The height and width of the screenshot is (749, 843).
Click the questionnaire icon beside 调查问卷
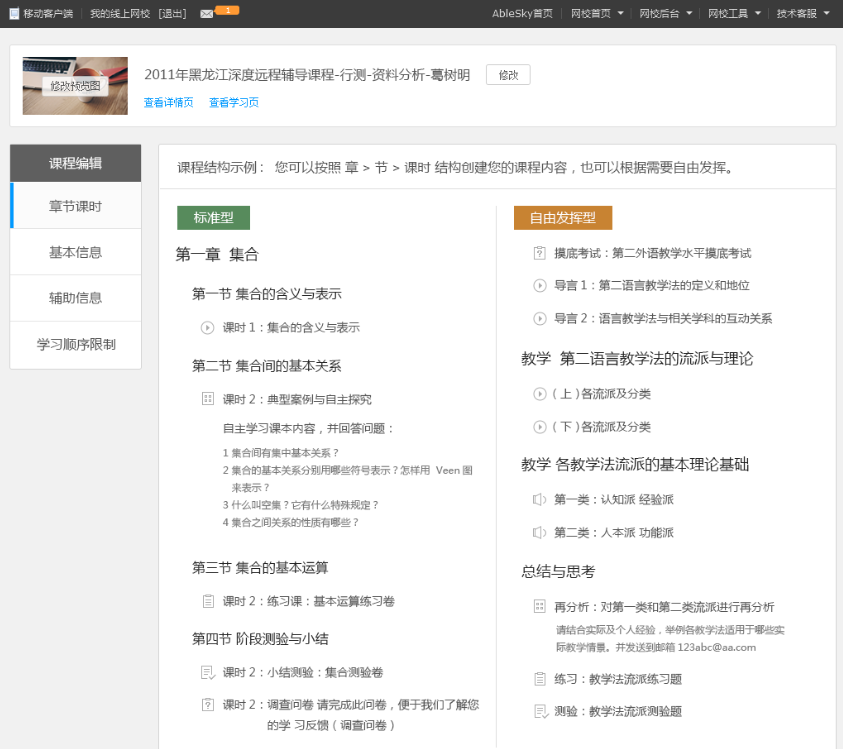click(208, 704)
